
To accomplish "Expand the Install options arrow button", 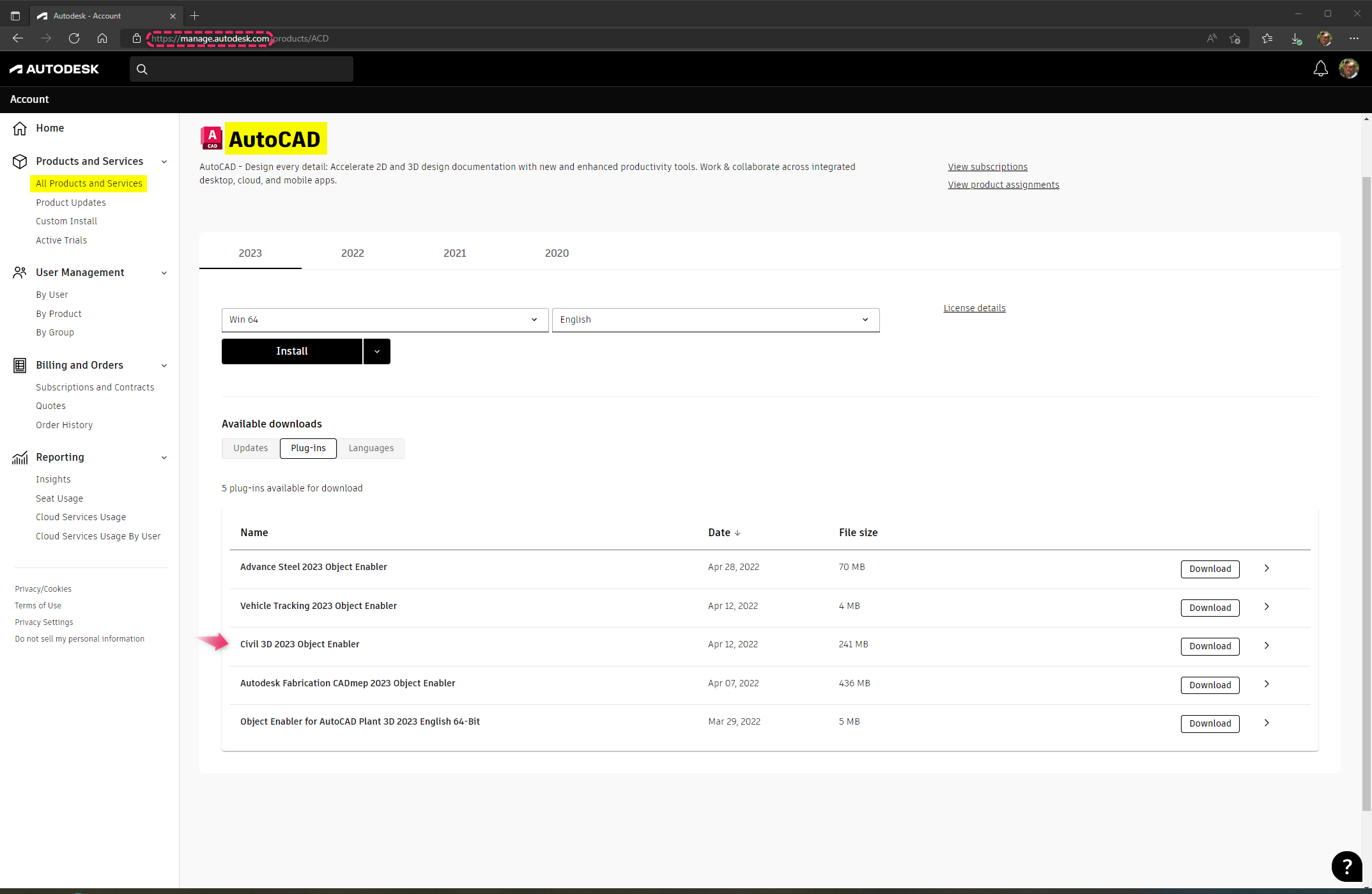I will 377,351.
